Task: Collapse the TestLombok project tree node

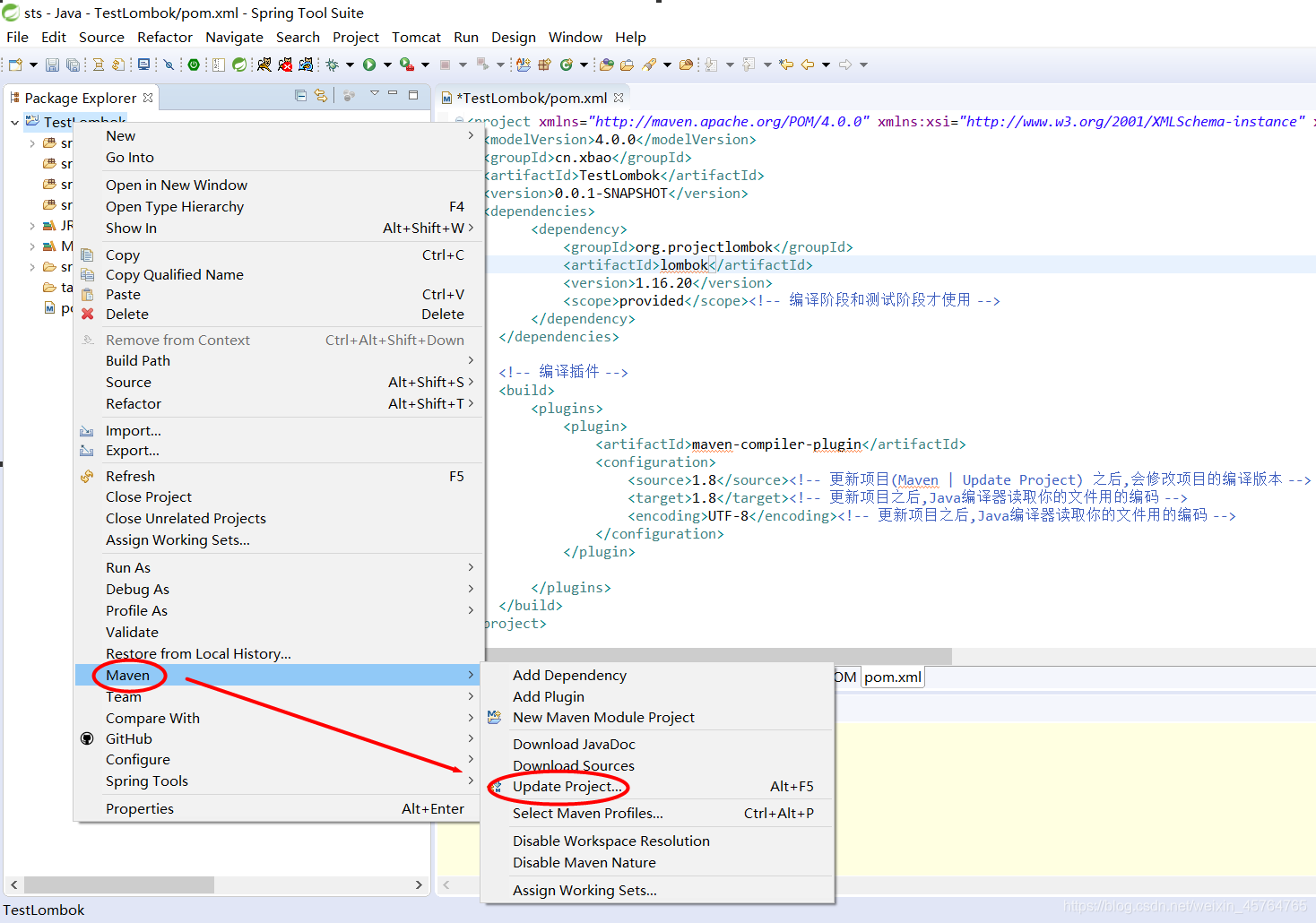Action: [14, 121]
